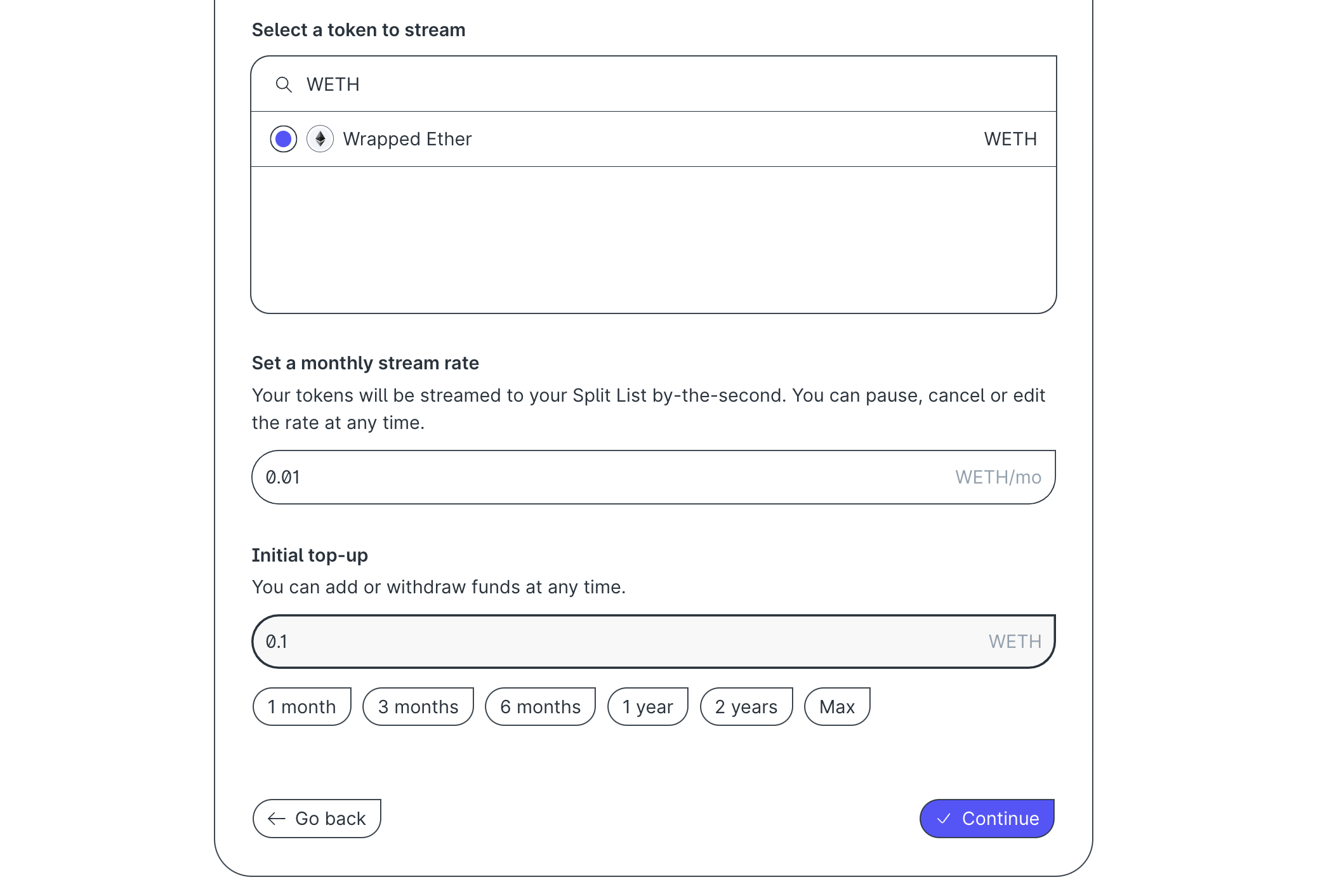The height and width of the screenshot is (896, 1320).
Task: Click the WETH symbol in token row
Action: pos(1010,139)
